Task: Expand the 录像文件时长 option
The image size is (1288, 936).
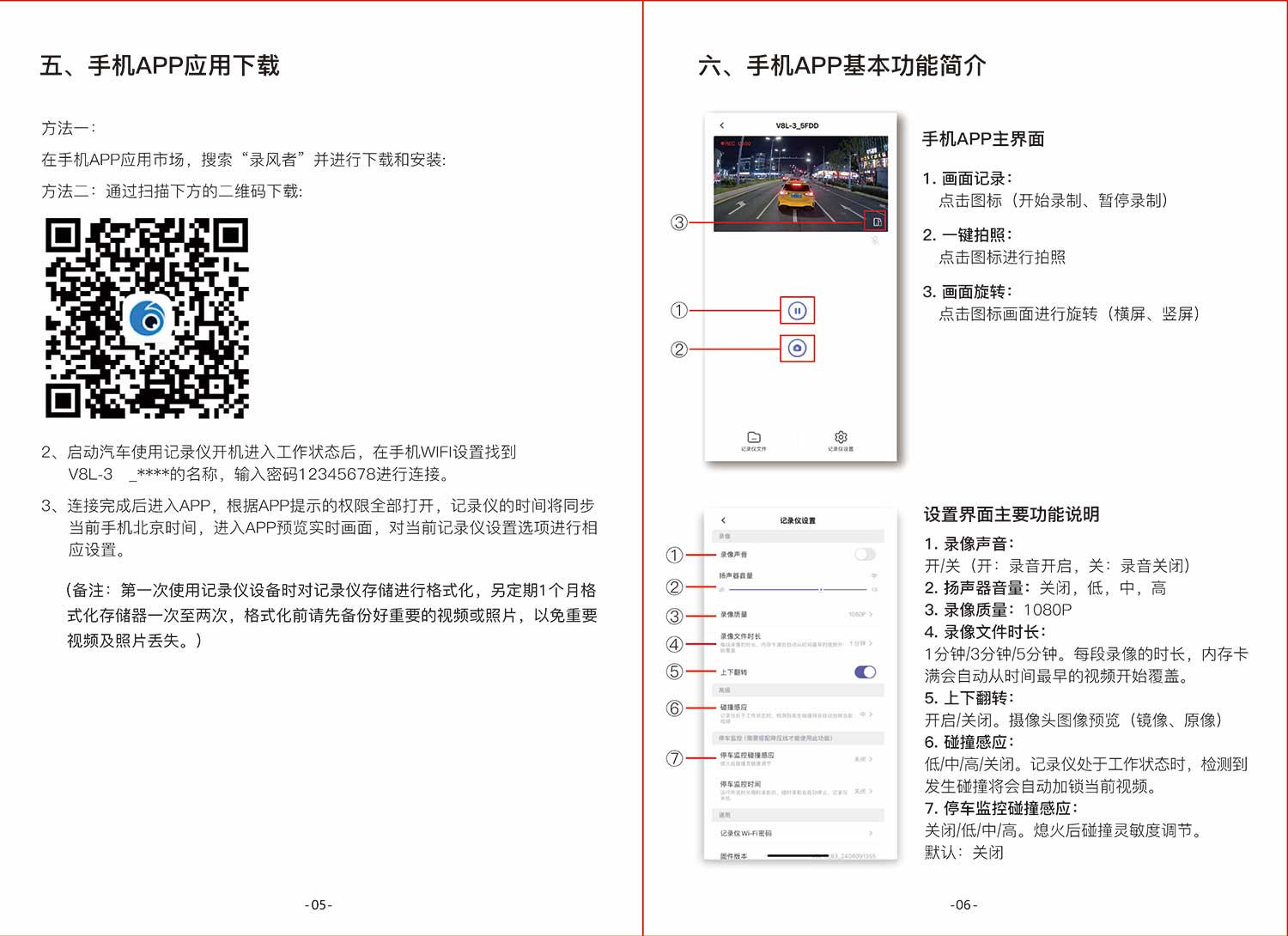Action: [860, 643]
